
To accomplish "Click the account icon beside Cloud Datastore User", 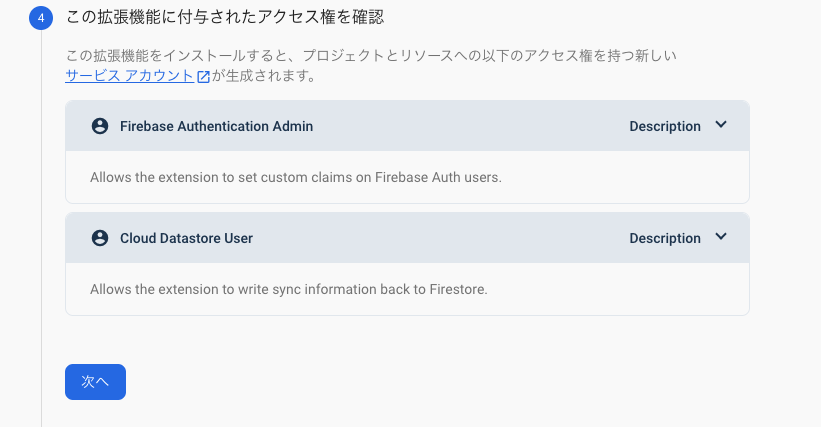I will (100, 238).
